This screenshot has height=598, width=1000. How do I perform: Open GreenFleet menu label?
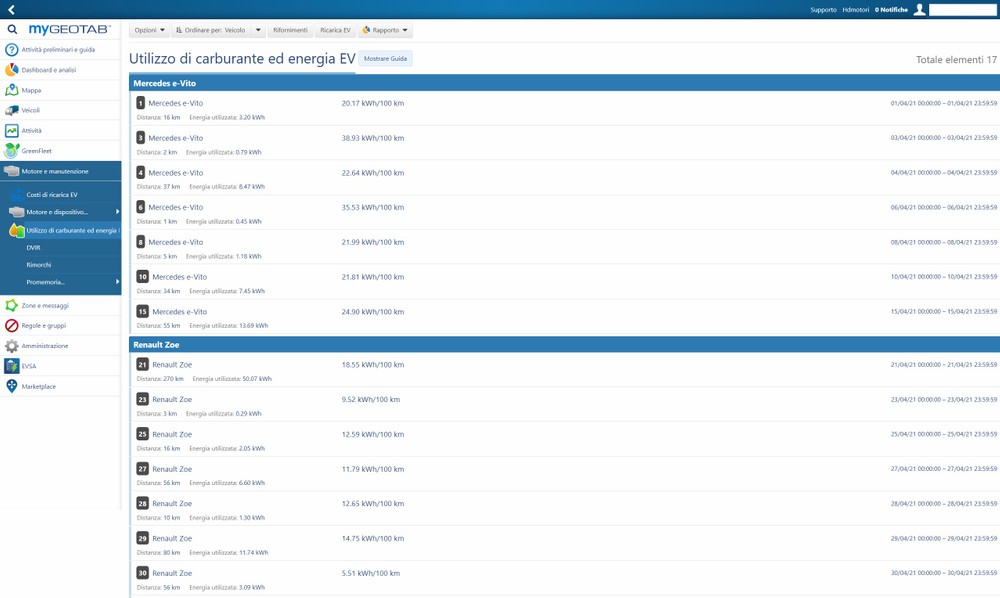click(36, 151)
